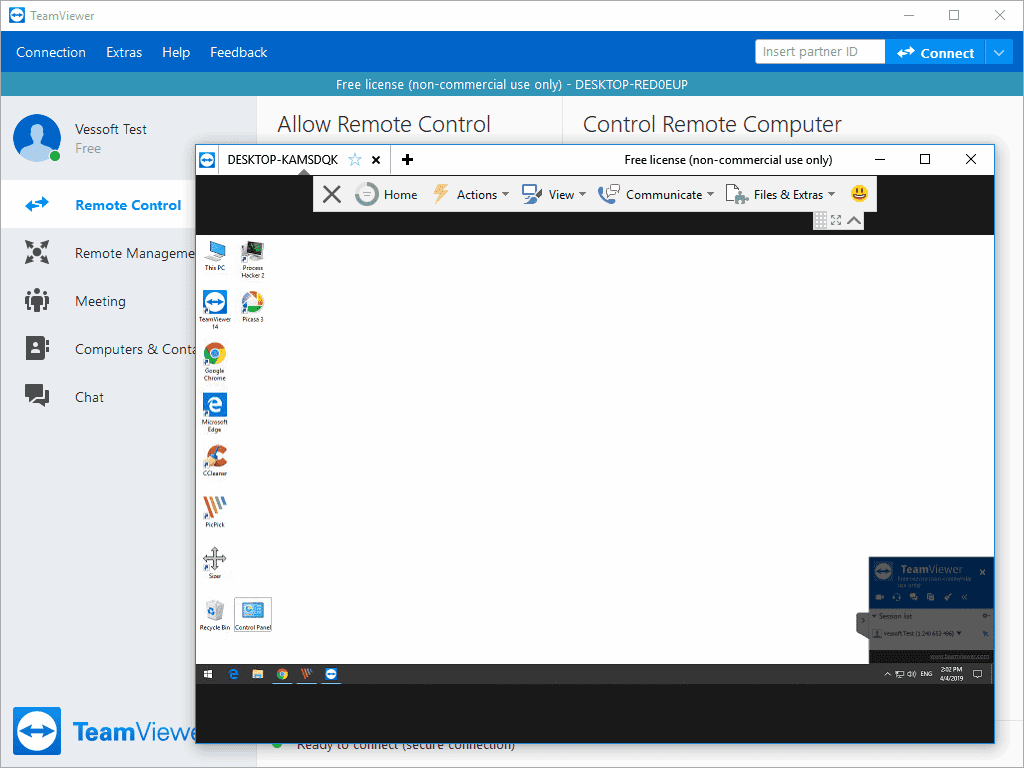
Task: Open the Meeting section
Action: 98,301
